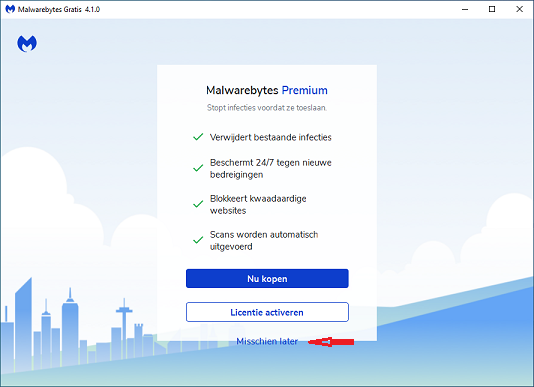
Task: Click text Verwijdert bestaande infecties
Action: [x=270, y=137]
